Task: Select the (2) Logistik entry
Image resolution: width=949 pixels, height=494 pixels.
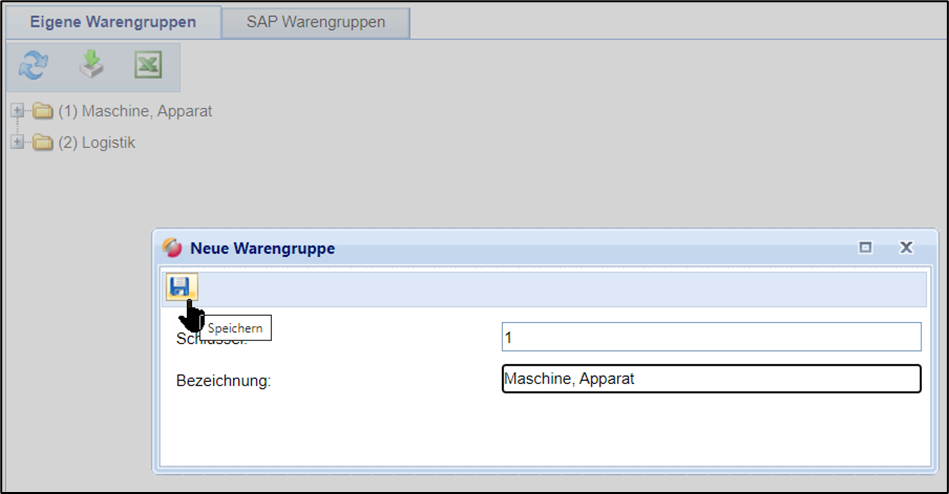Action: (97, 143)
